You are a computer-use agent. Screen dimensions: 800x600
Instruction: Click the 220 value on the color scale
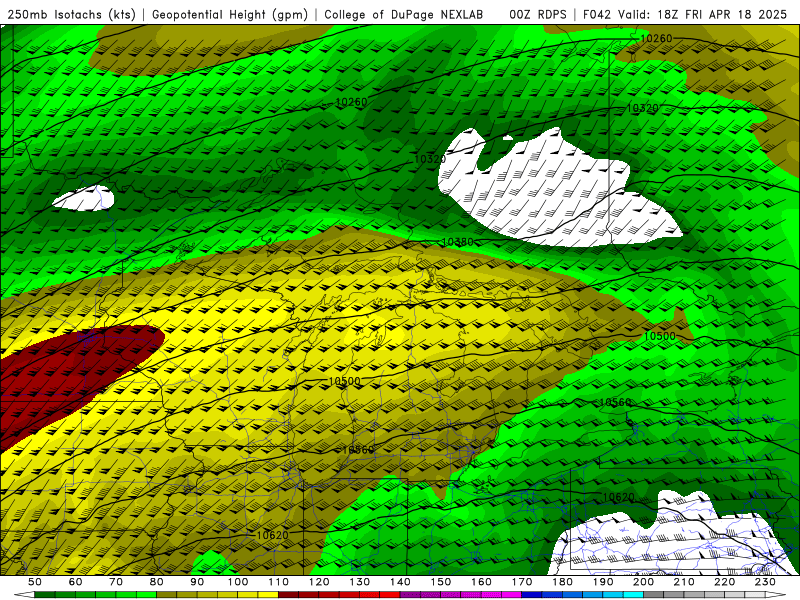coord(724,582)
